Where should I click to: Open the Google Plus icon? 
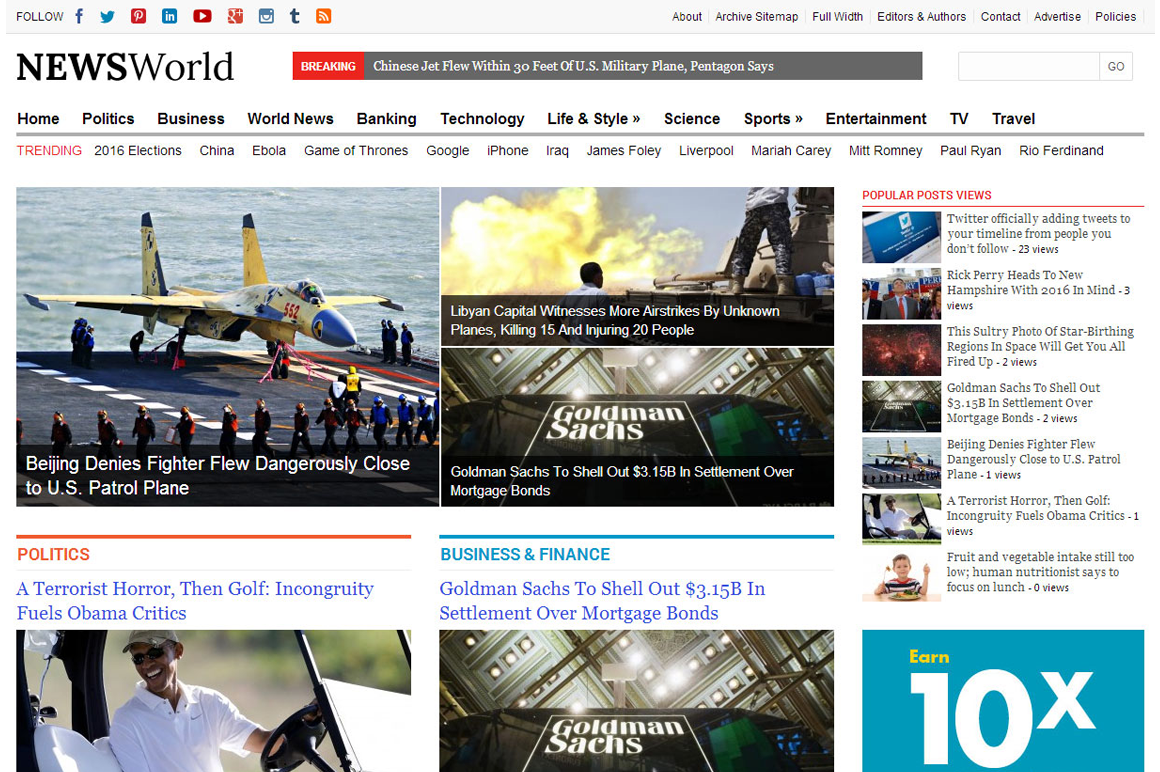tap(235, 16)
